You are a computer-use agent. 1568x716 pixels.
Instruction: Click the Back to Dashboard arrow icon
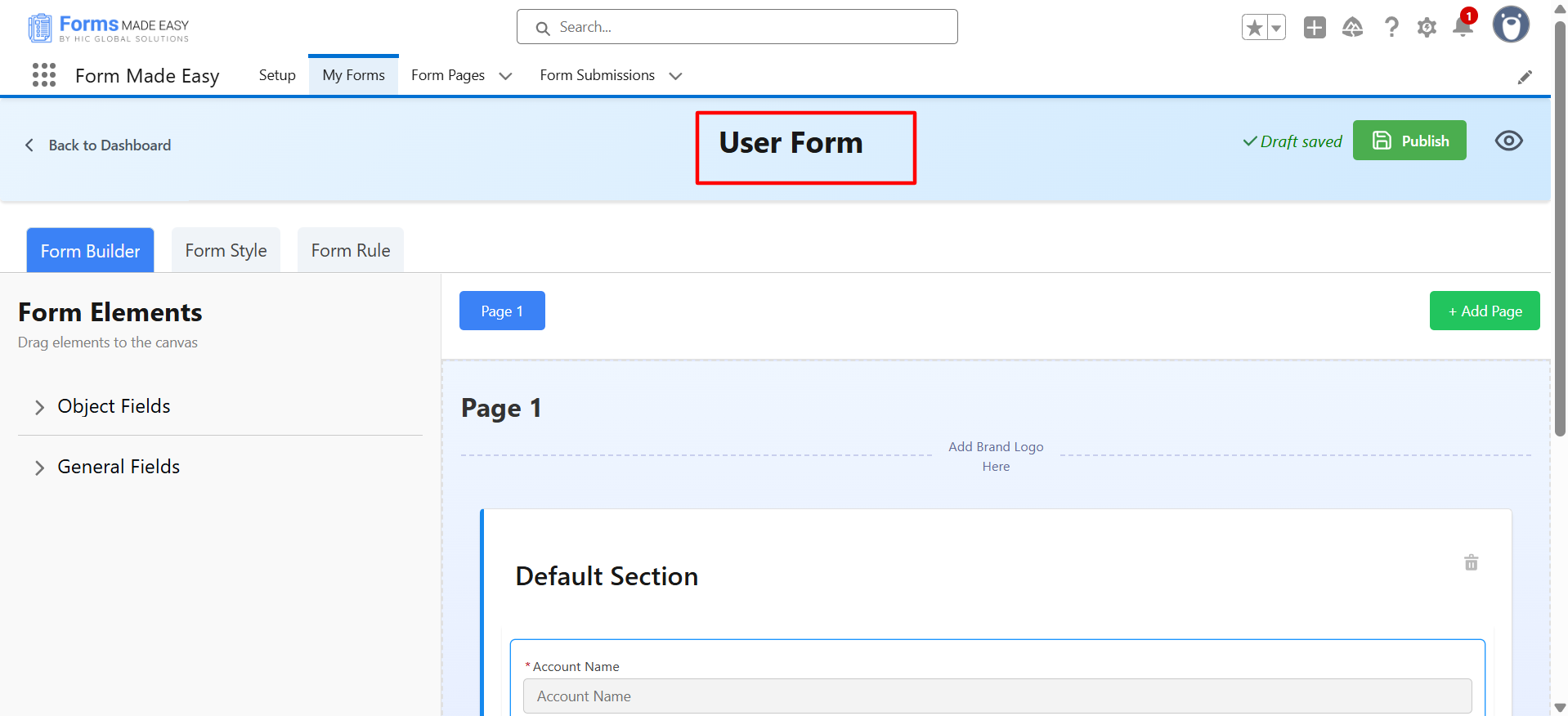(29, 145)
